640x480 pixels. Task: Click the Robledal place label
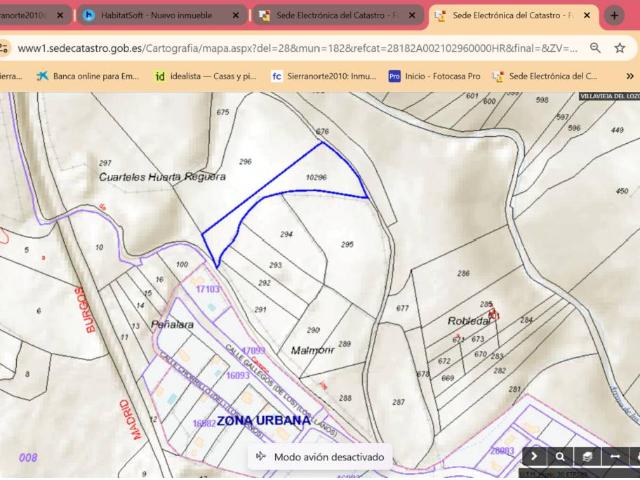tap(469, 321)
